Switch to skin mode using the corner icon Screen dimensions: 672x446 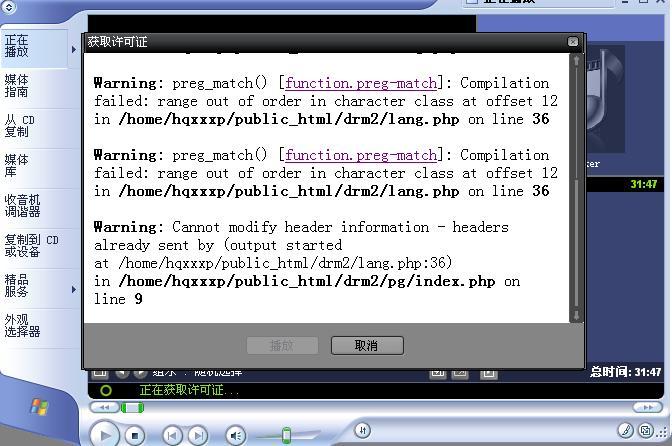coord(645,430)
